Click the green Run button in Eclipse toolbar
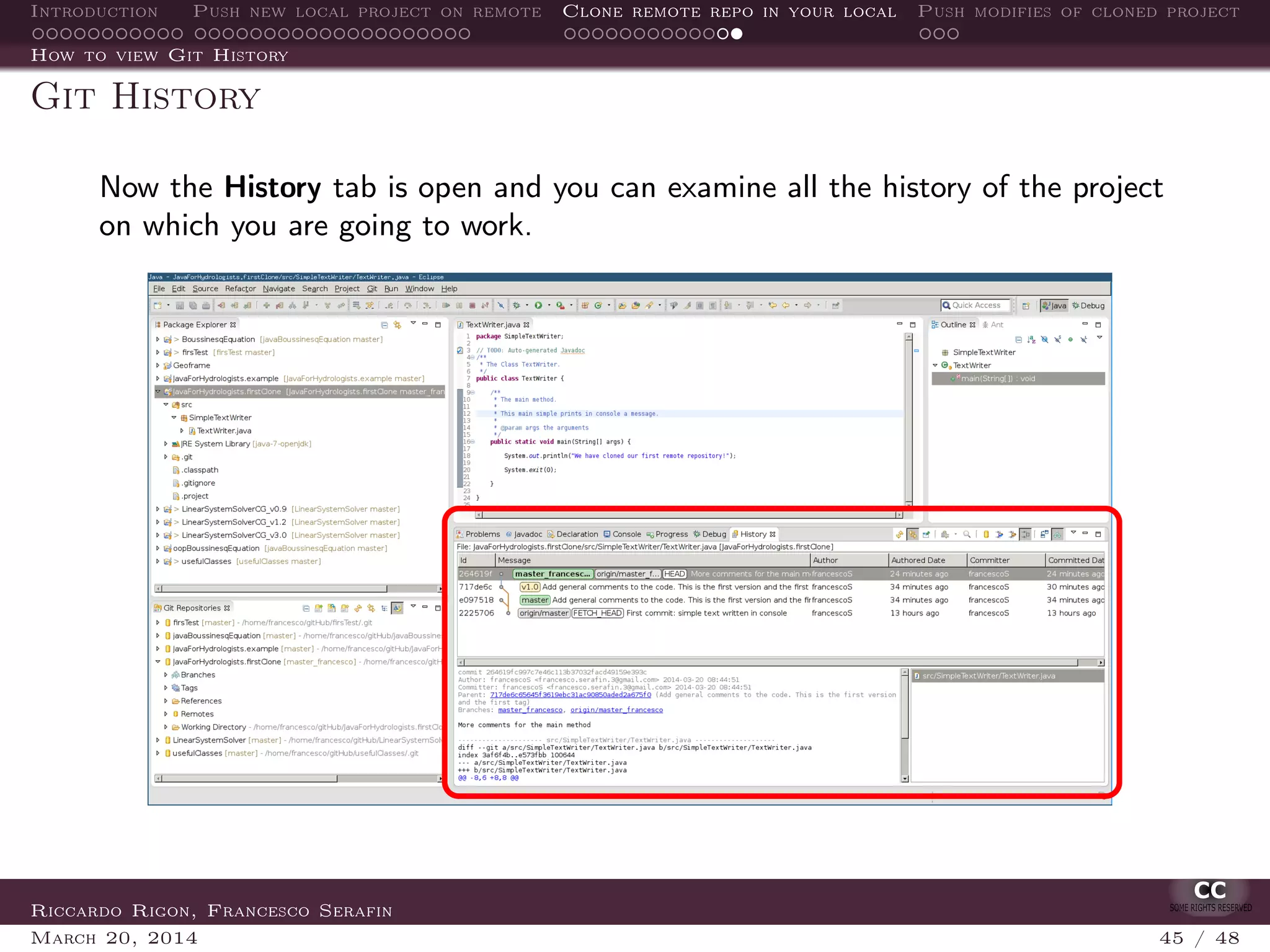This screenshot has width=1270, height=952. tap(538, 306)
